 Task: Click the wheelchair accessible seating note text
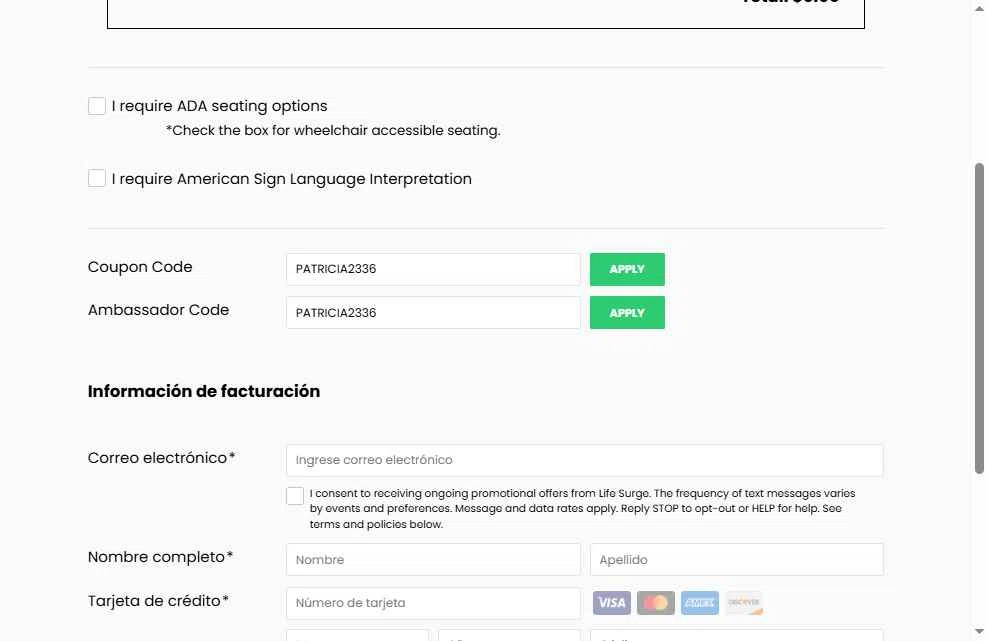coord(333,130)
